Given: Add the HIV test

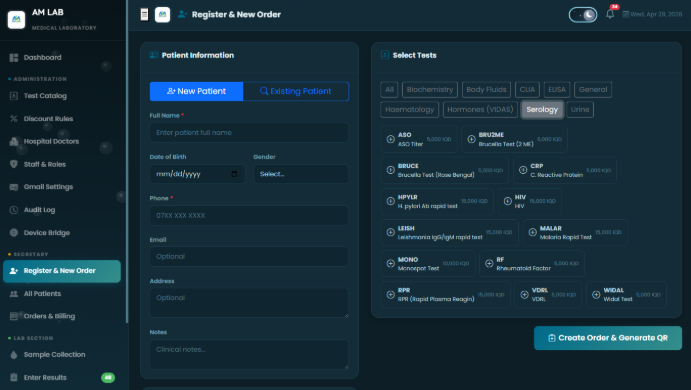Looking at the screenshot, I should click(x=530, y=201).
